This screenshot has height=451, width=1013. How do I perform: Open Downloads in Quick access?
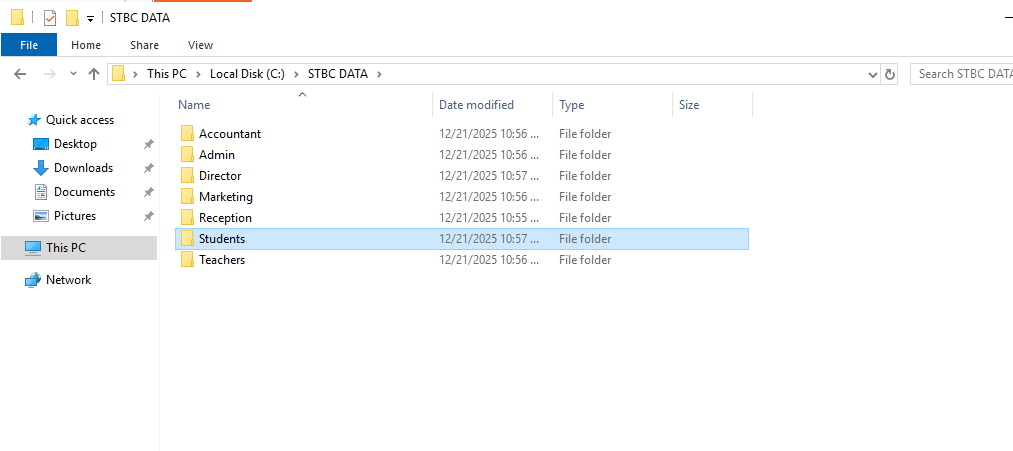coord(83,168)
